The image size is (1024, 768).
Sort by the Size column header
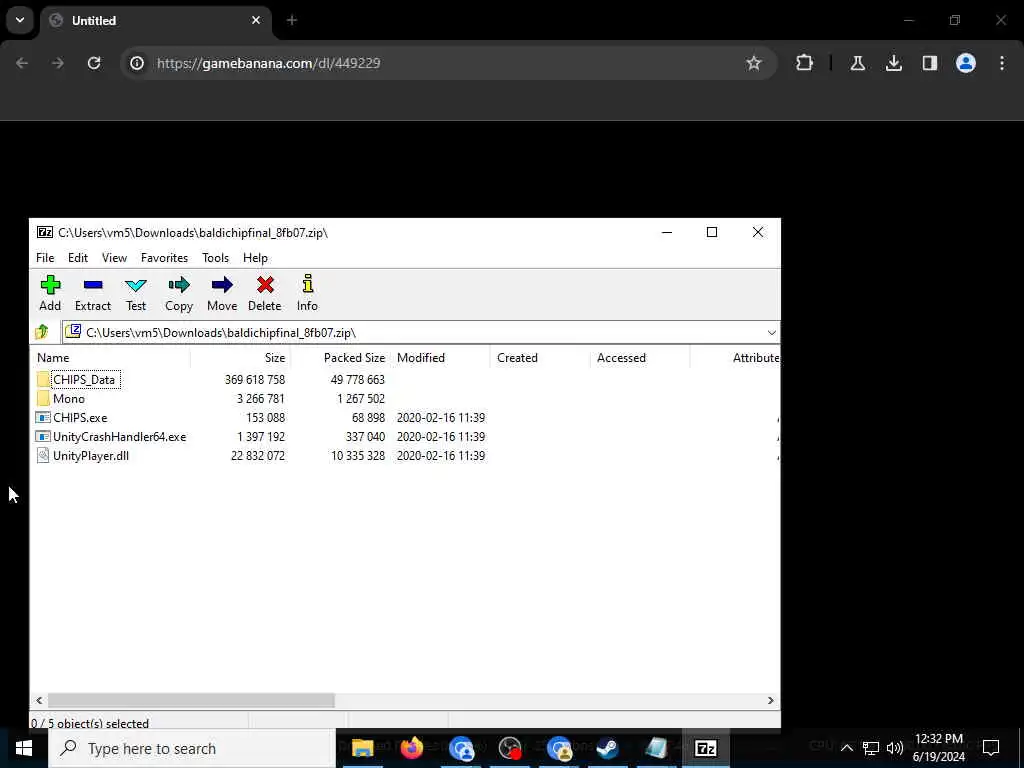[x=240, y=358]
